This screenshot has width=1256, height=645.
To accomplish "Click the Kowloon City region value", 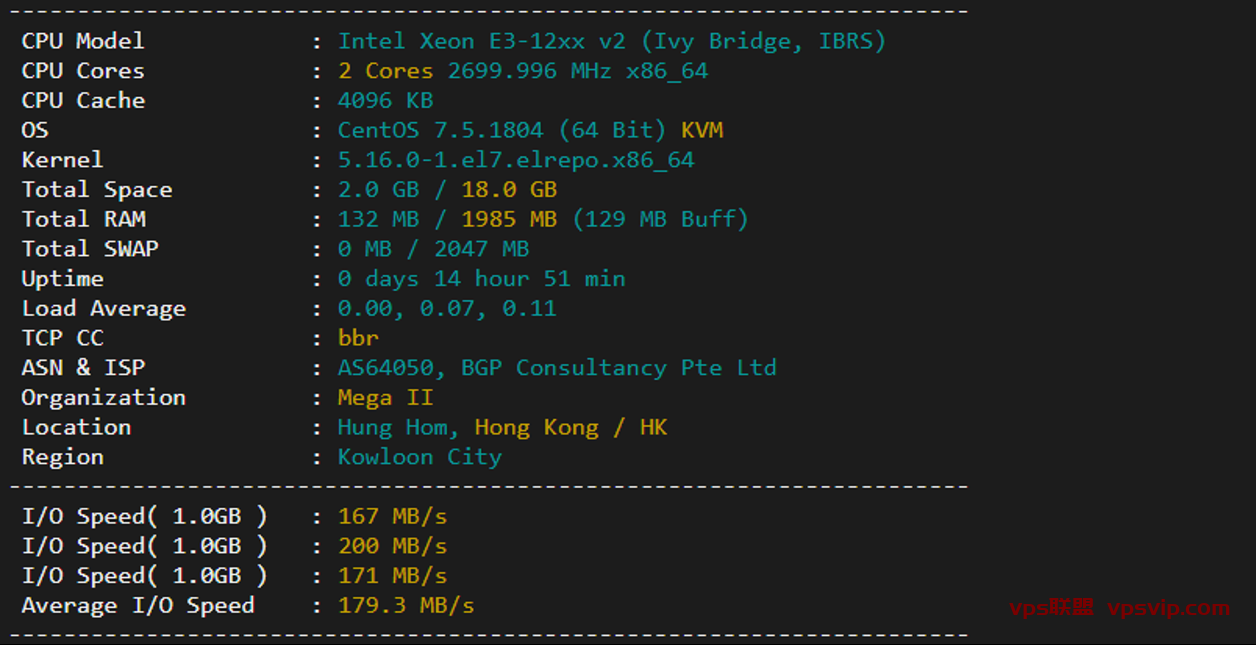I will pyautogui.click(x=419, y=457).
